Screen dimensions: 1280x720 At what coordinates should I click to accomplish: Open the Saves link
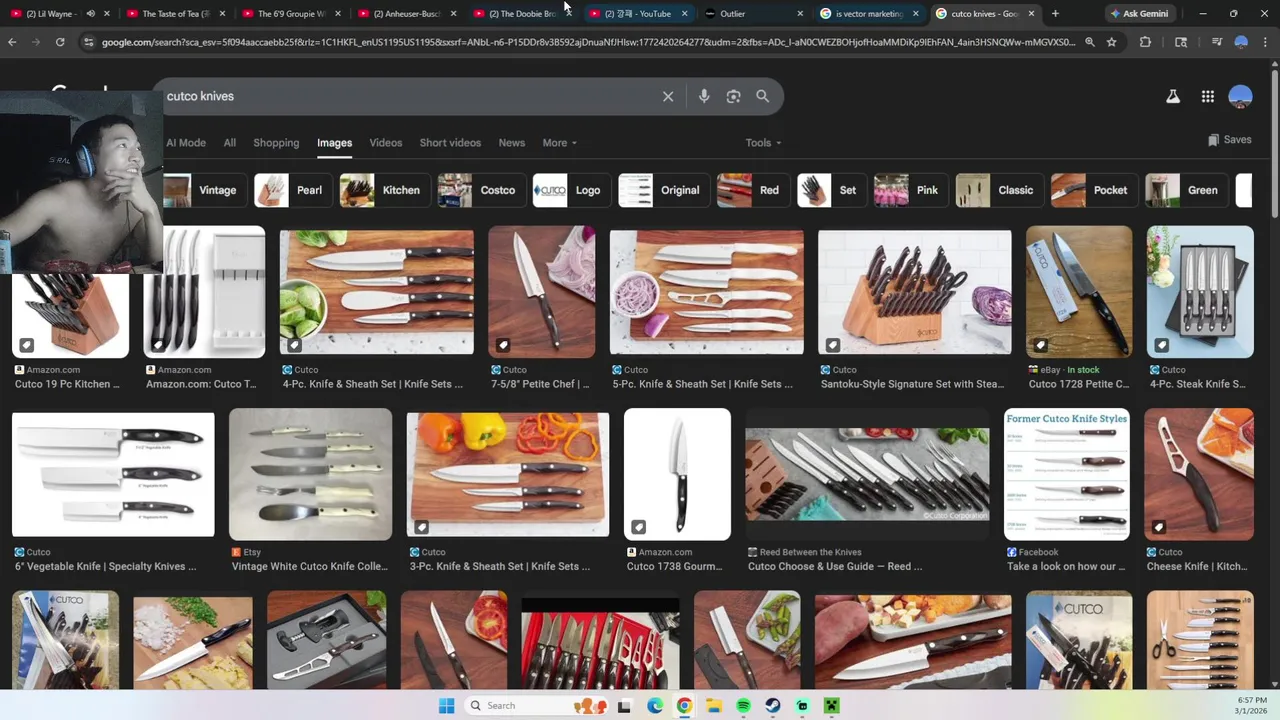1229,140
